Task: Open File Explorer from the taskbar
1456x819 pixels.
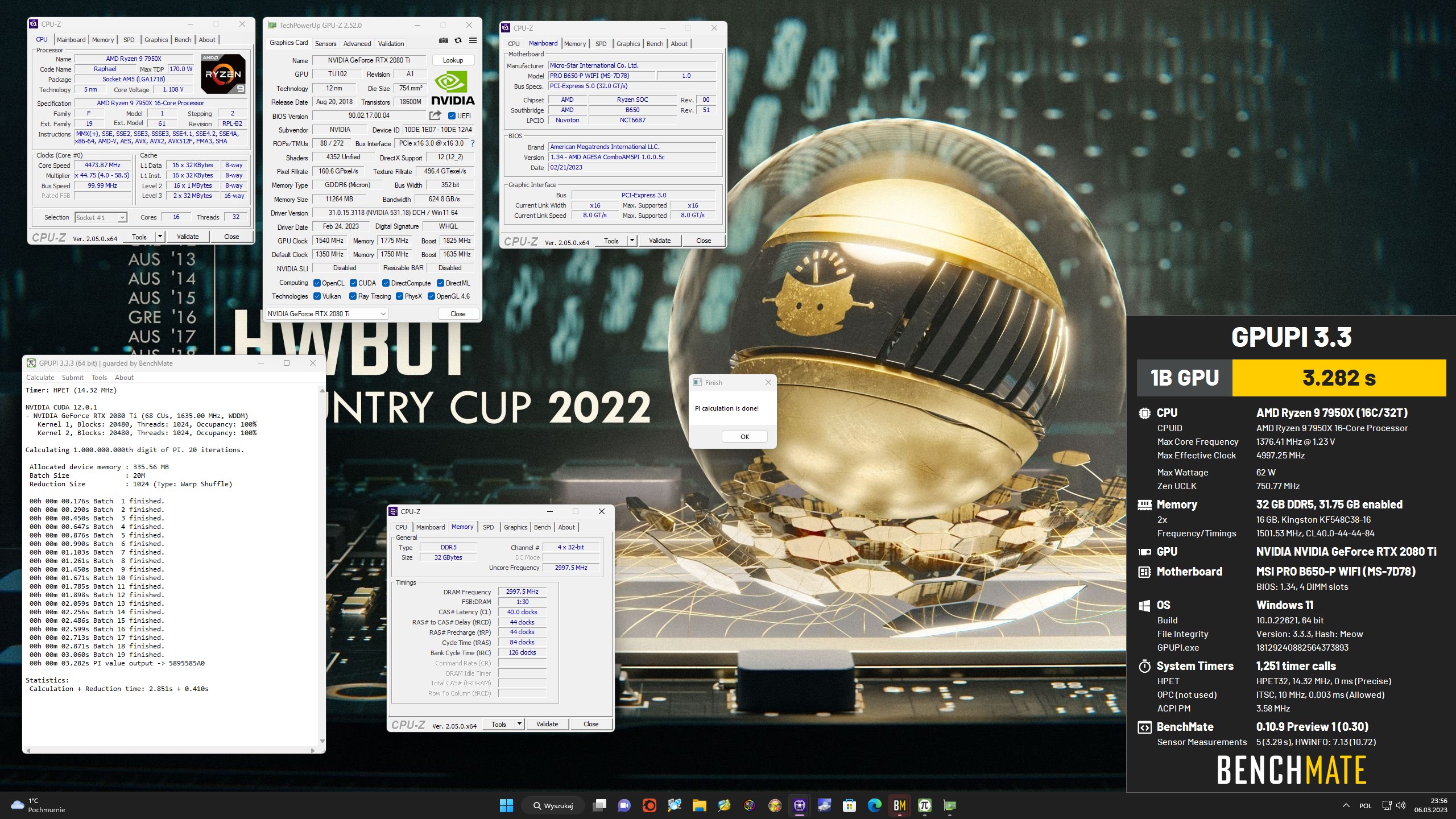Action: [x=700, y=805]
